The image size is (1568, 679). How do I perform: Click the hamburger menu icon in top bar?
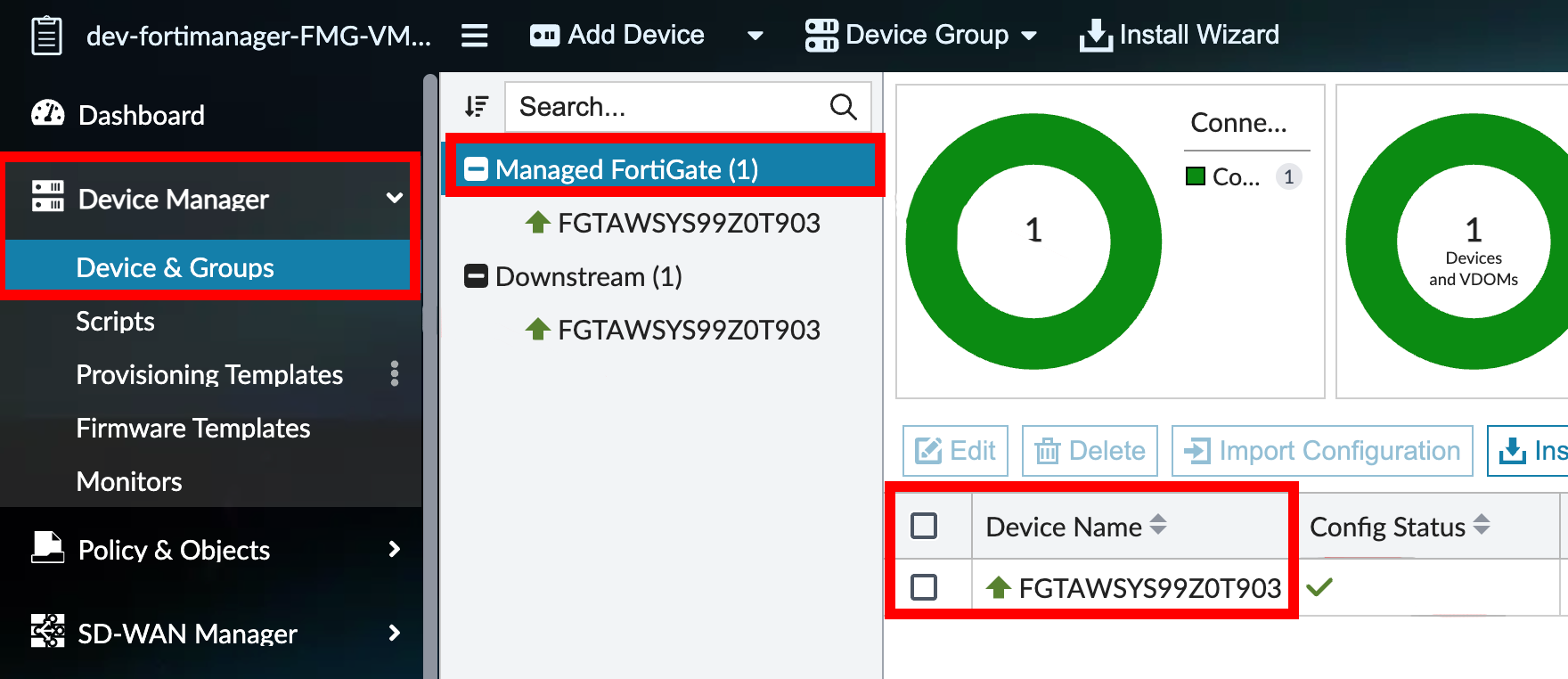(x=474, y=36)
